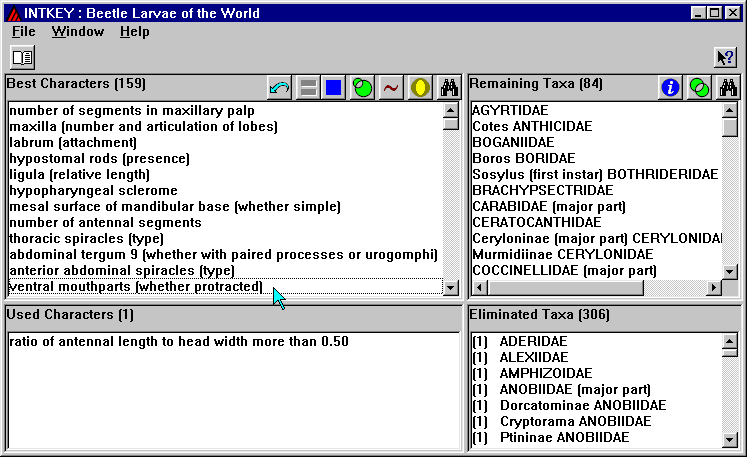Viewport: 747px width, 457px height.
Task: Click binoculars find icon in Remaining Taxa panel
Action: 728,88
